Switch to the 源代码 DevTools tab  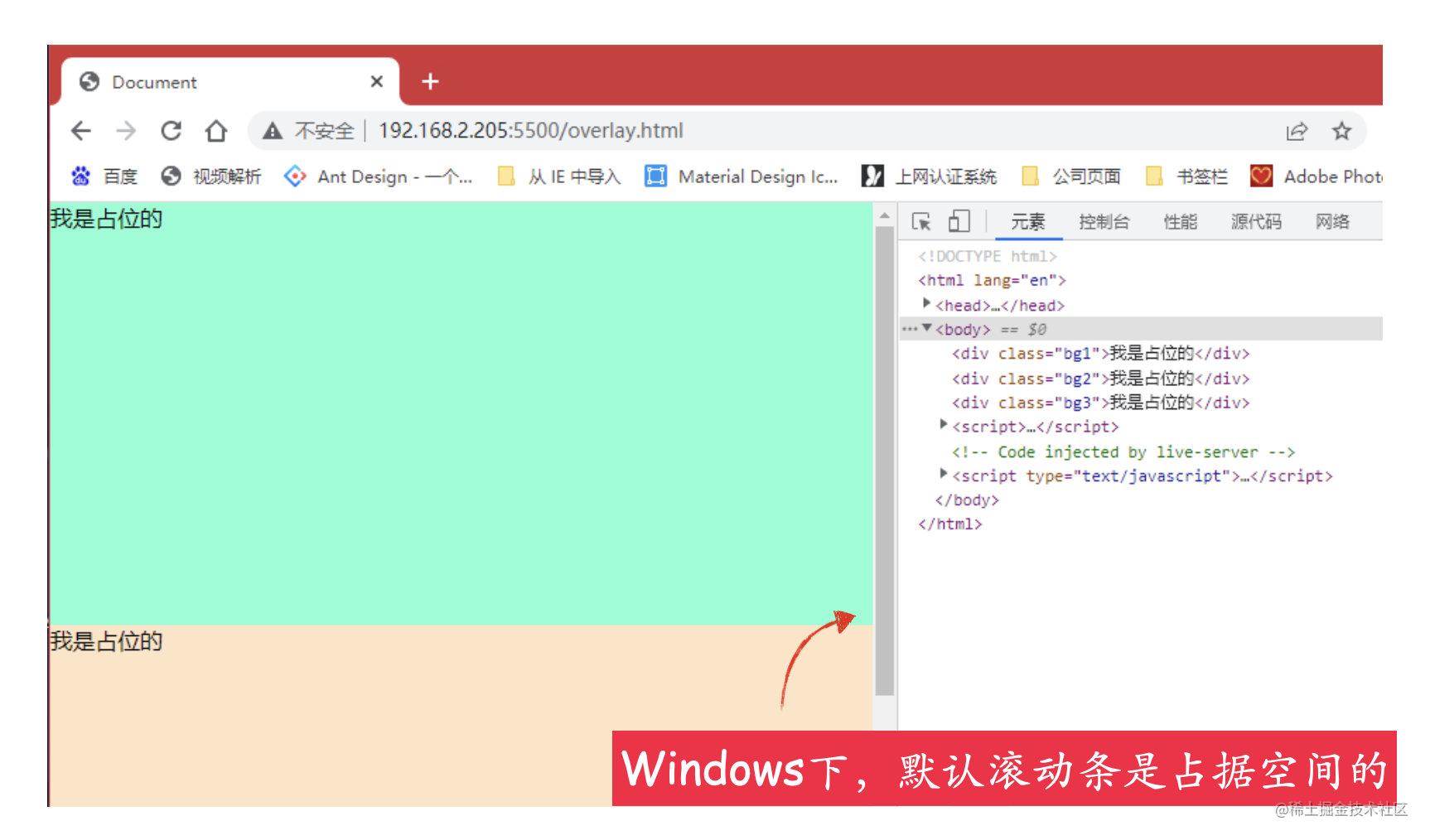point(1256,222)
